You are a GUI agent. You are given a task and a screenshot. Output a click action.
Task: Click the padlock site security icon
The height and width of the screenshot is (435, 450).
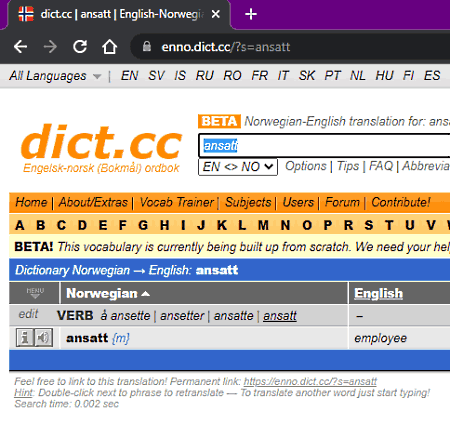click(147, 46)
